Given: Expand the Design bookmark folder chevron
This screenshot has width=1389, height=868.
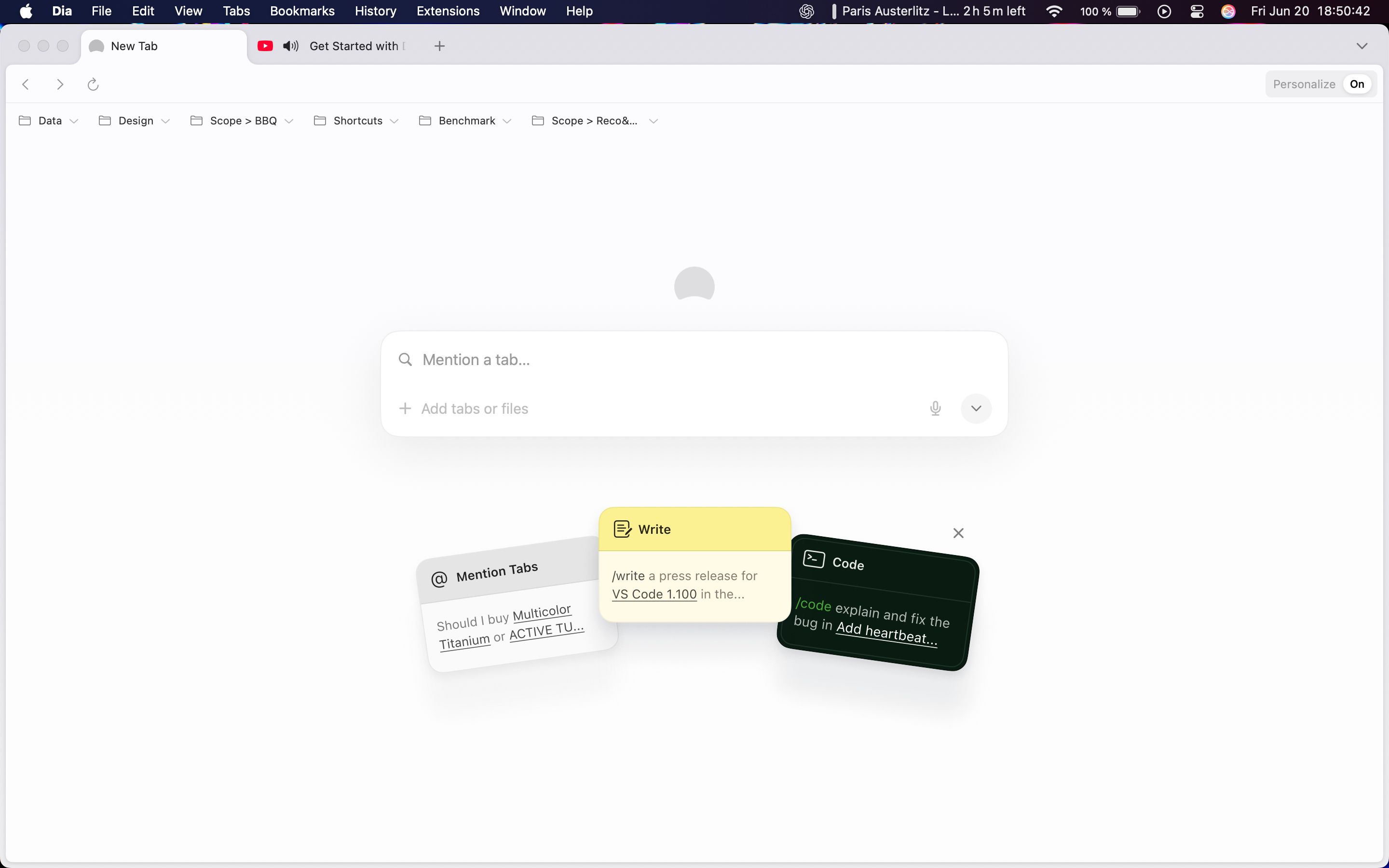Looking at the screenshot, I should coord(165,121).
